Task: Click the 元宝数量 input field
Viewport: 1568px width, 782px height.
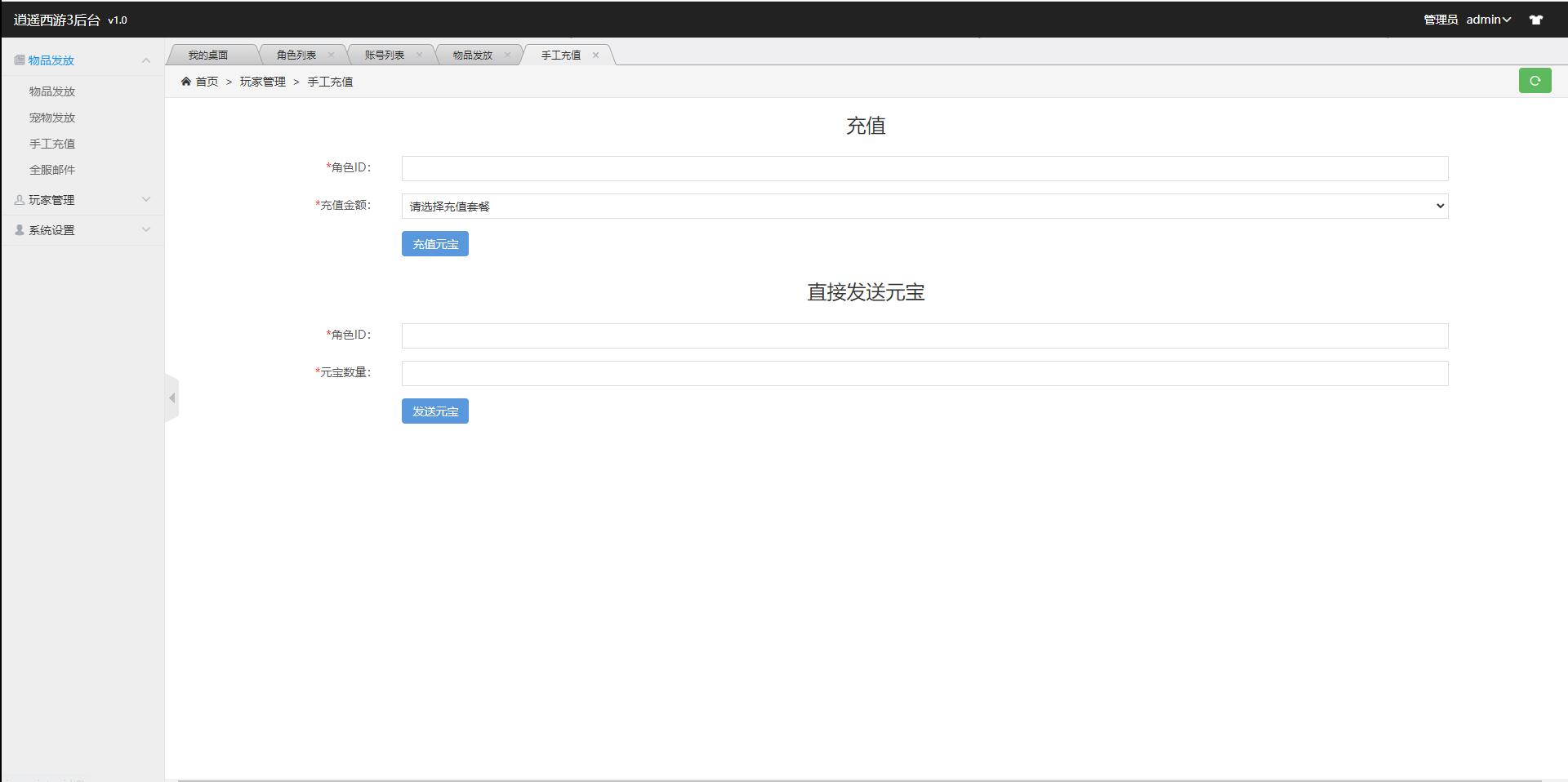Action: (x=924, y=374)
